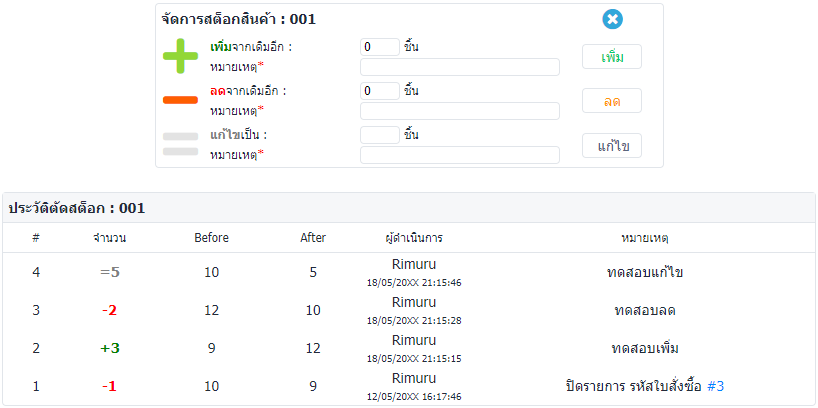Focus the ลดจากเดิมอีก quantity field
This screenshot has width=818, height=408.
point(380,91)
